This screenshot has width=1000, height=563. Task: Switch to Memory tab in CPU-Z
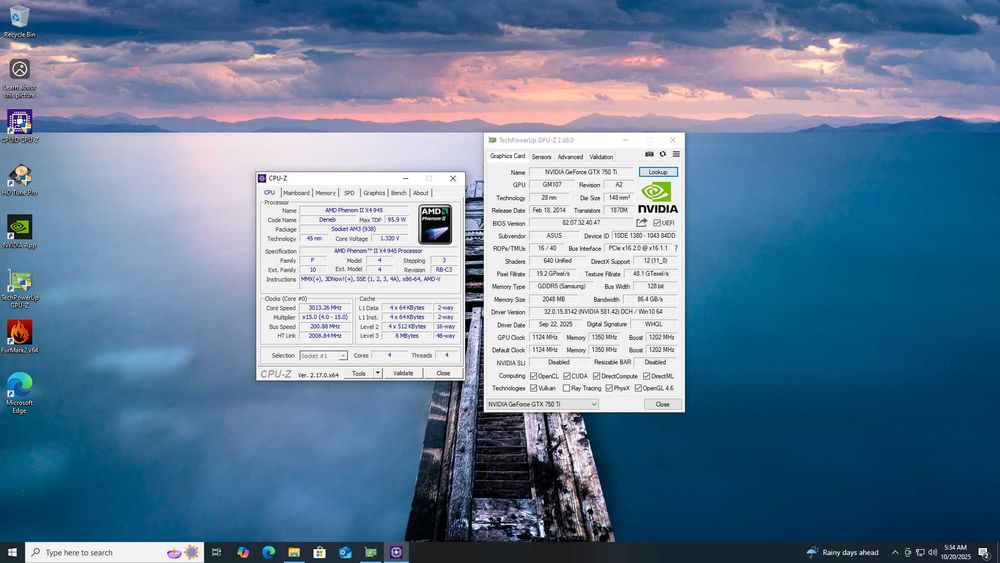[x=325, y=193]
